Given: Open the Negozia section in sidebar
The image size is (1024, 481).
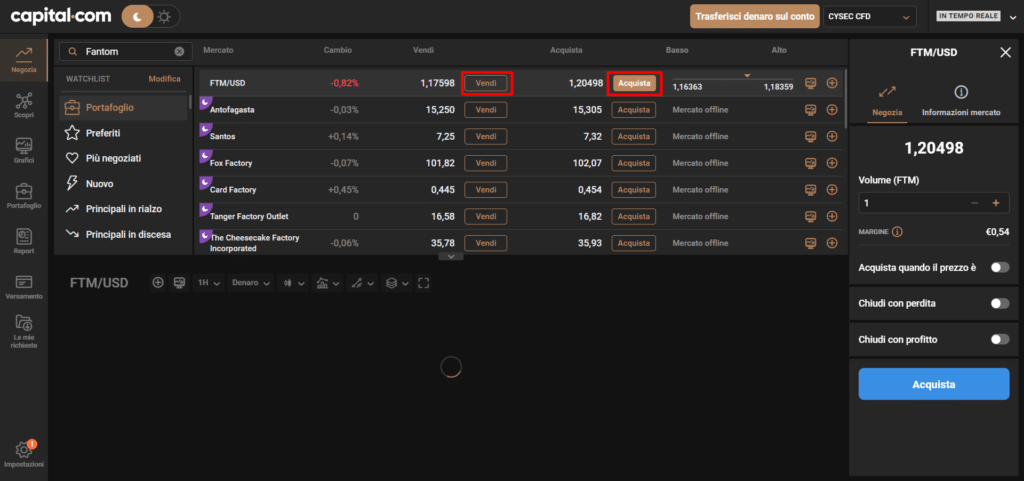Looking at the screenshot, I should pyautogui.click(x=24, y=59).
